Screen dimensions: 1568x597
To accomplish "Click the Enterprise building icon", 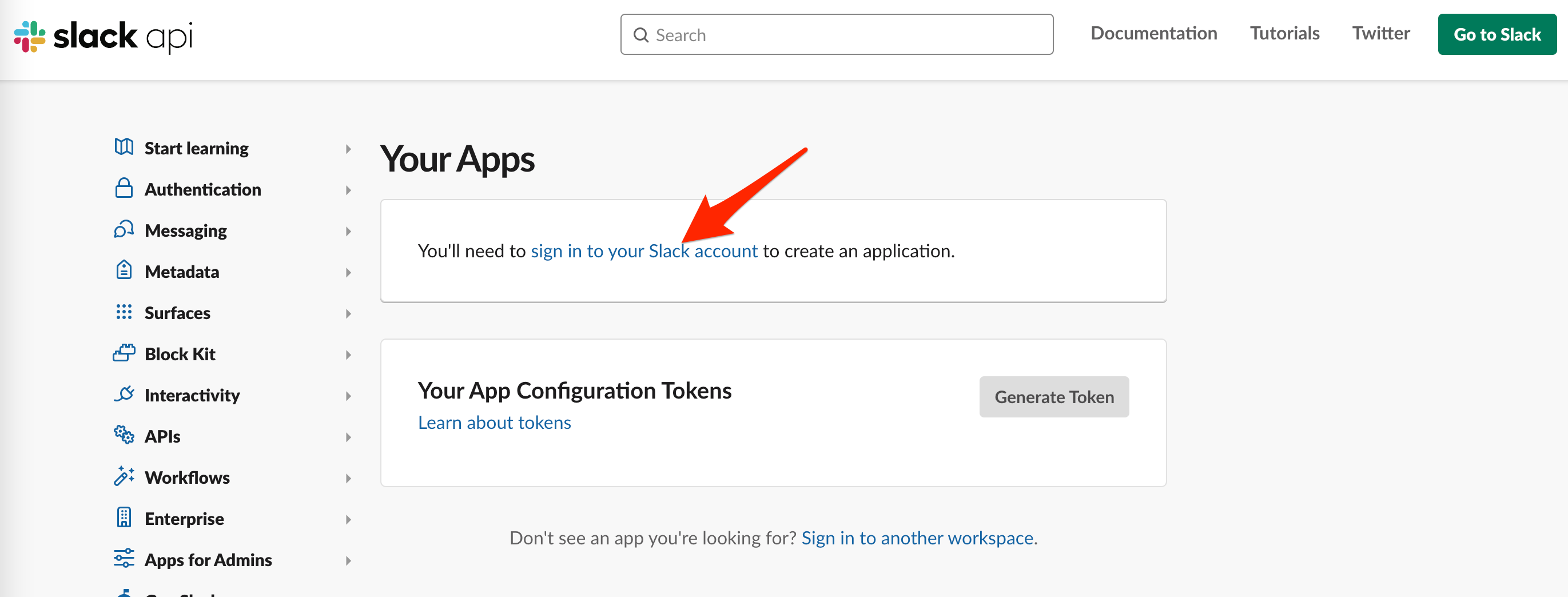I will click(124, 518).
